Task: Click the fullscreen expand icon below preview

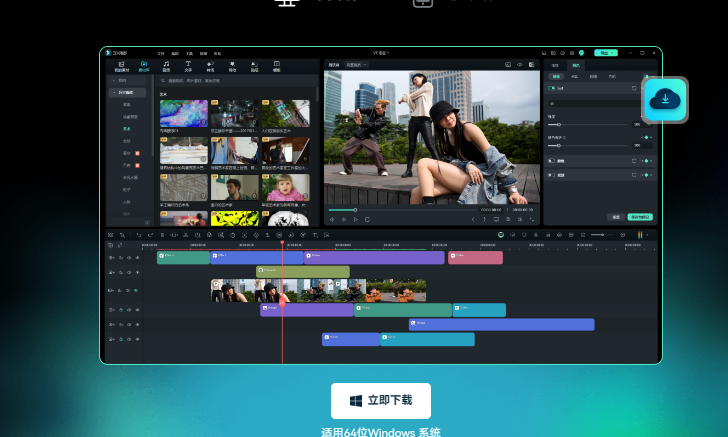Action: (x=532, y=220)
